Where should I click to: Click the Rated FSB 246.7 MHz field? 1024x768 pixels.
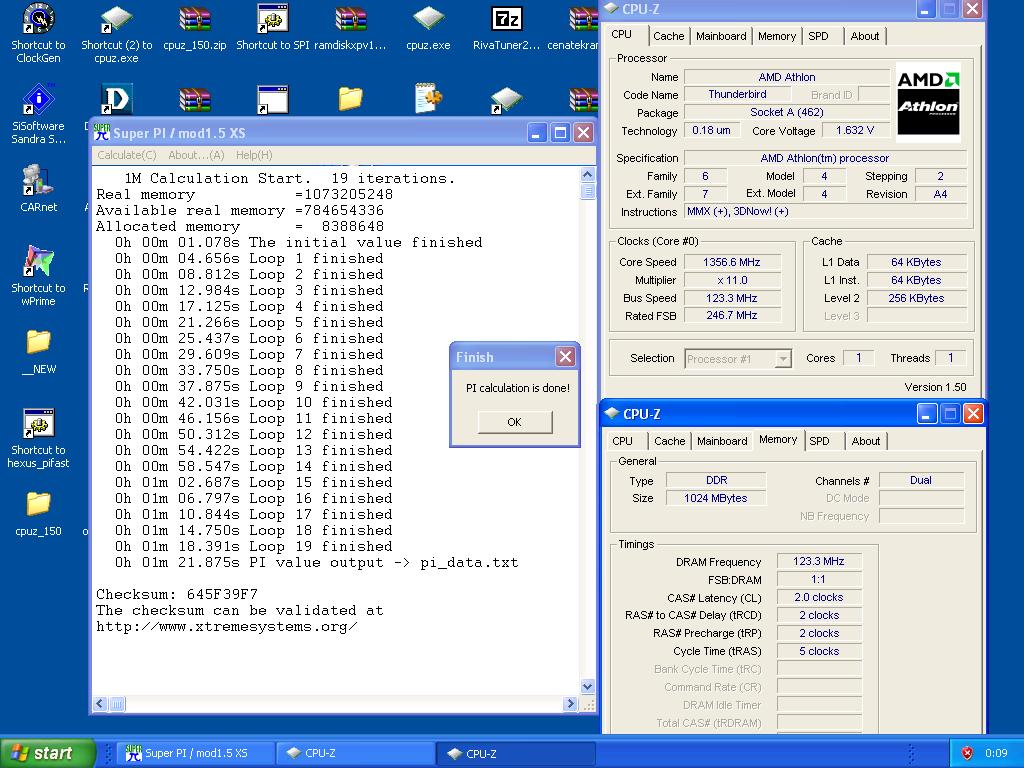[731, 315]
